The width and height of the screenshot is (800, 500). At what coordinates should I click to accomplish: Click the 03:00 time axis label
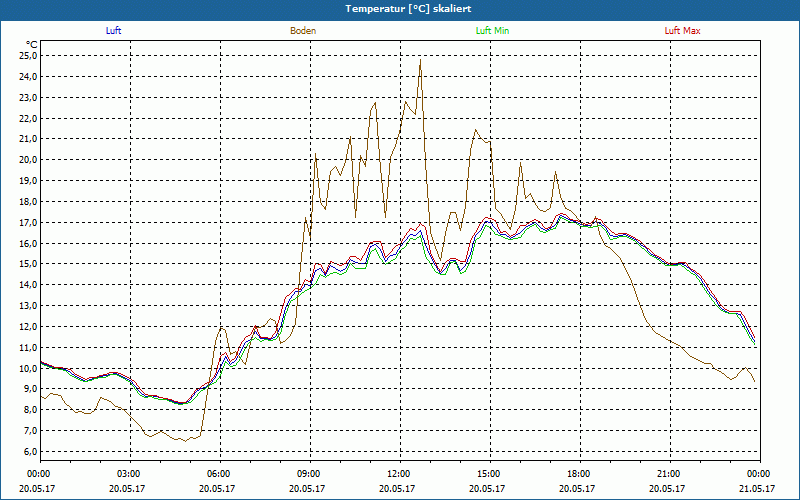click(x=131, y=474)
